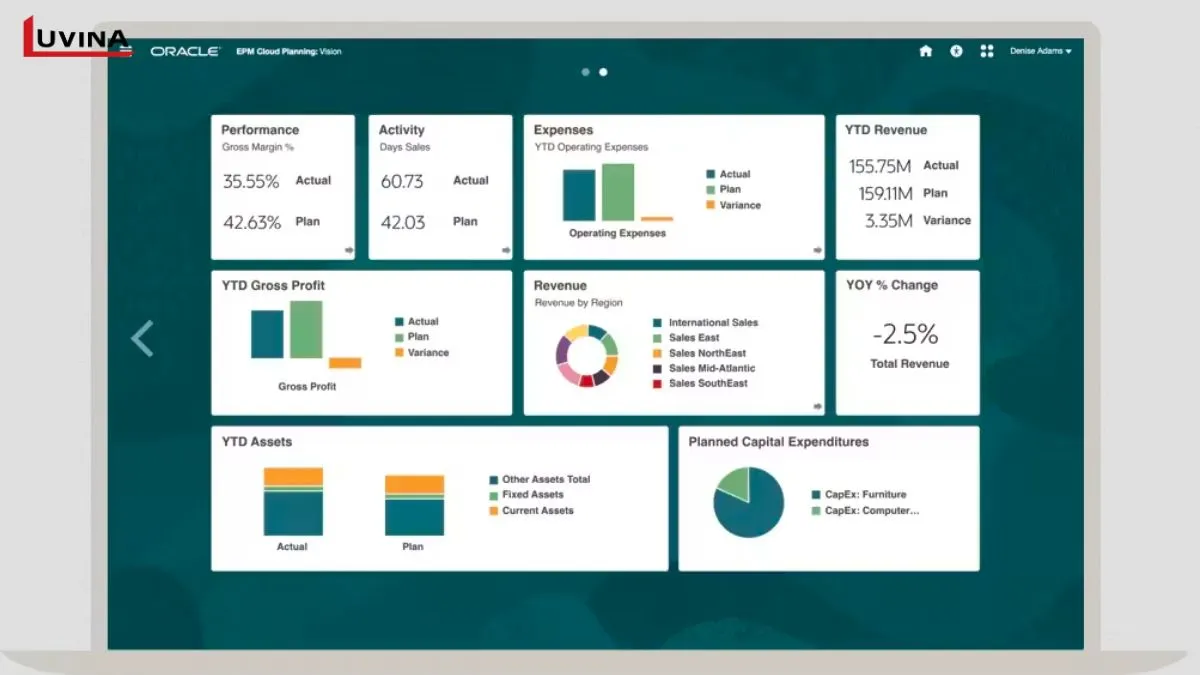Viewport: 1200px width, 675px height.
Task: Click the arrow icon on Activity card
Action: (506, 250)
